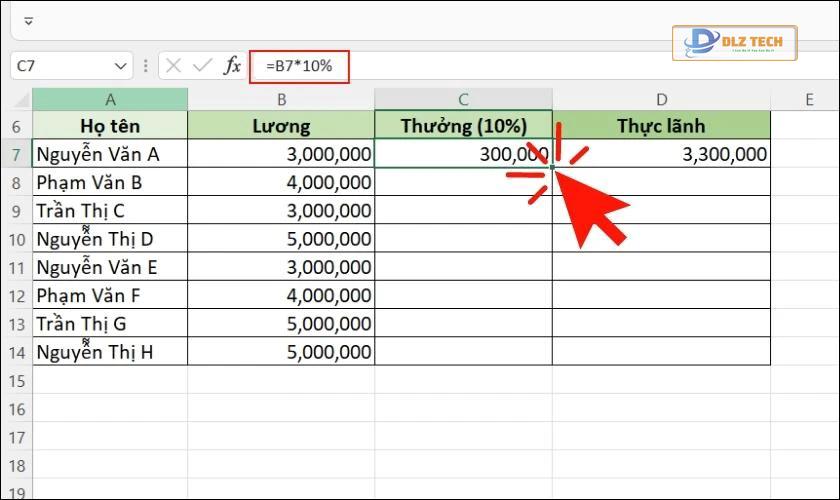Viewport: 840px width, 500px height.
Task: Select column A header
Action: [x=110, y=99]
